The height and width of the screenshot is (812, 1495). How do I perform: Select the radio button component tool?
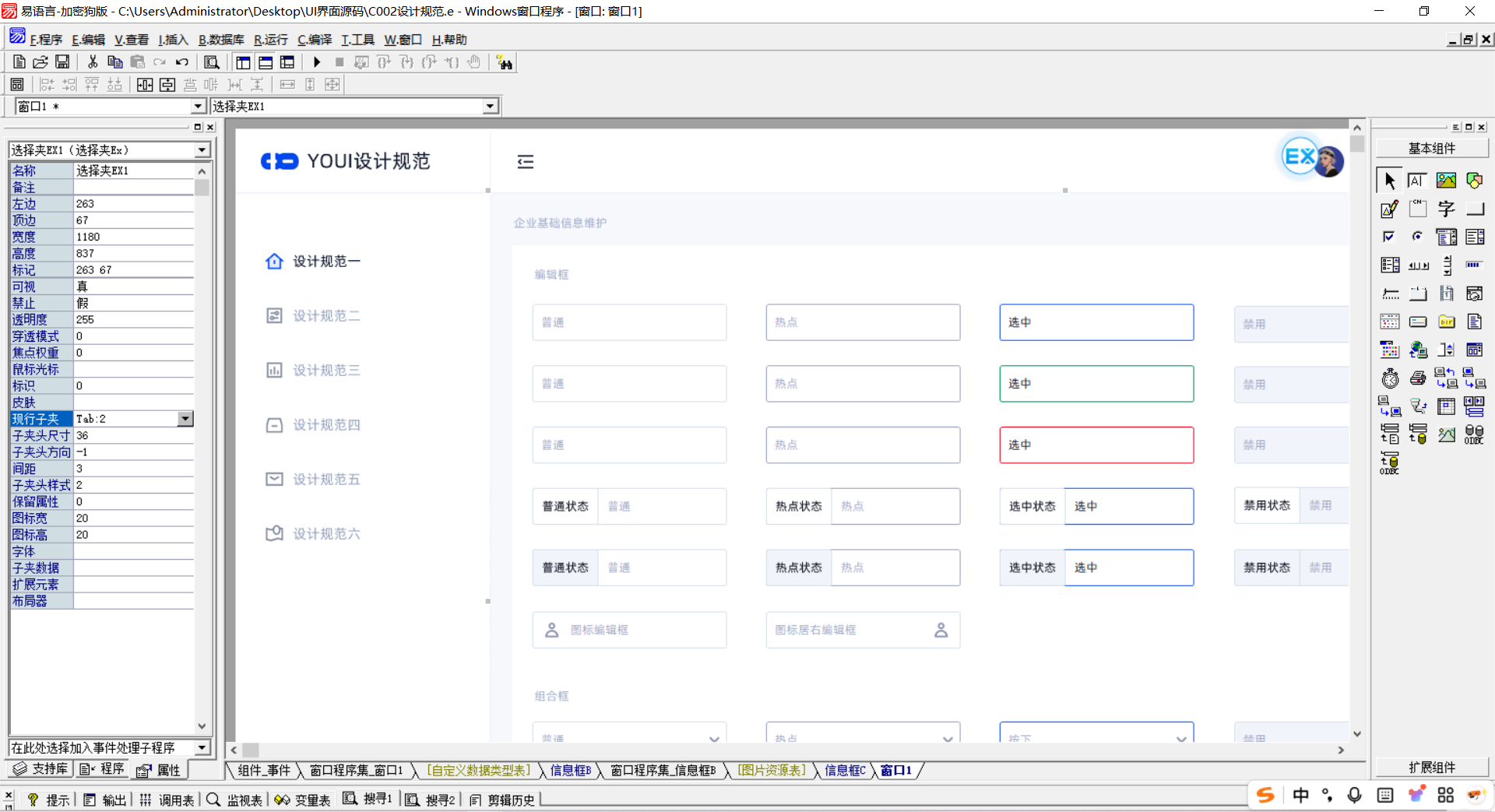pyautogui.click(x=1417, y=237)
